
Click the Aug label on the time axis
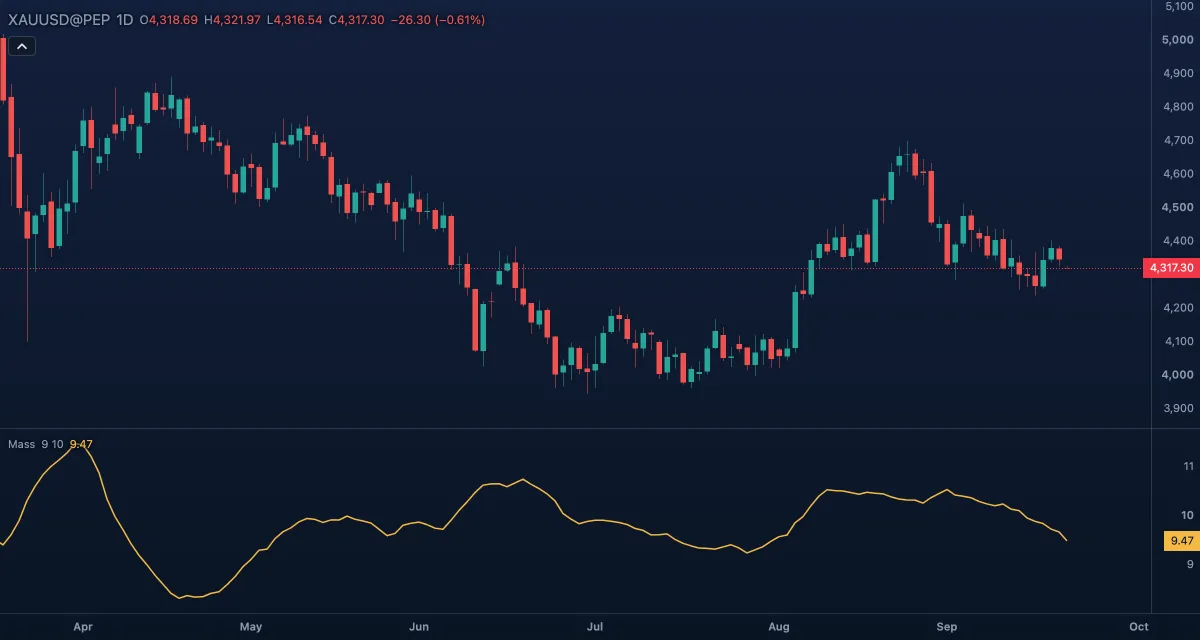click(x=779, y=627)
